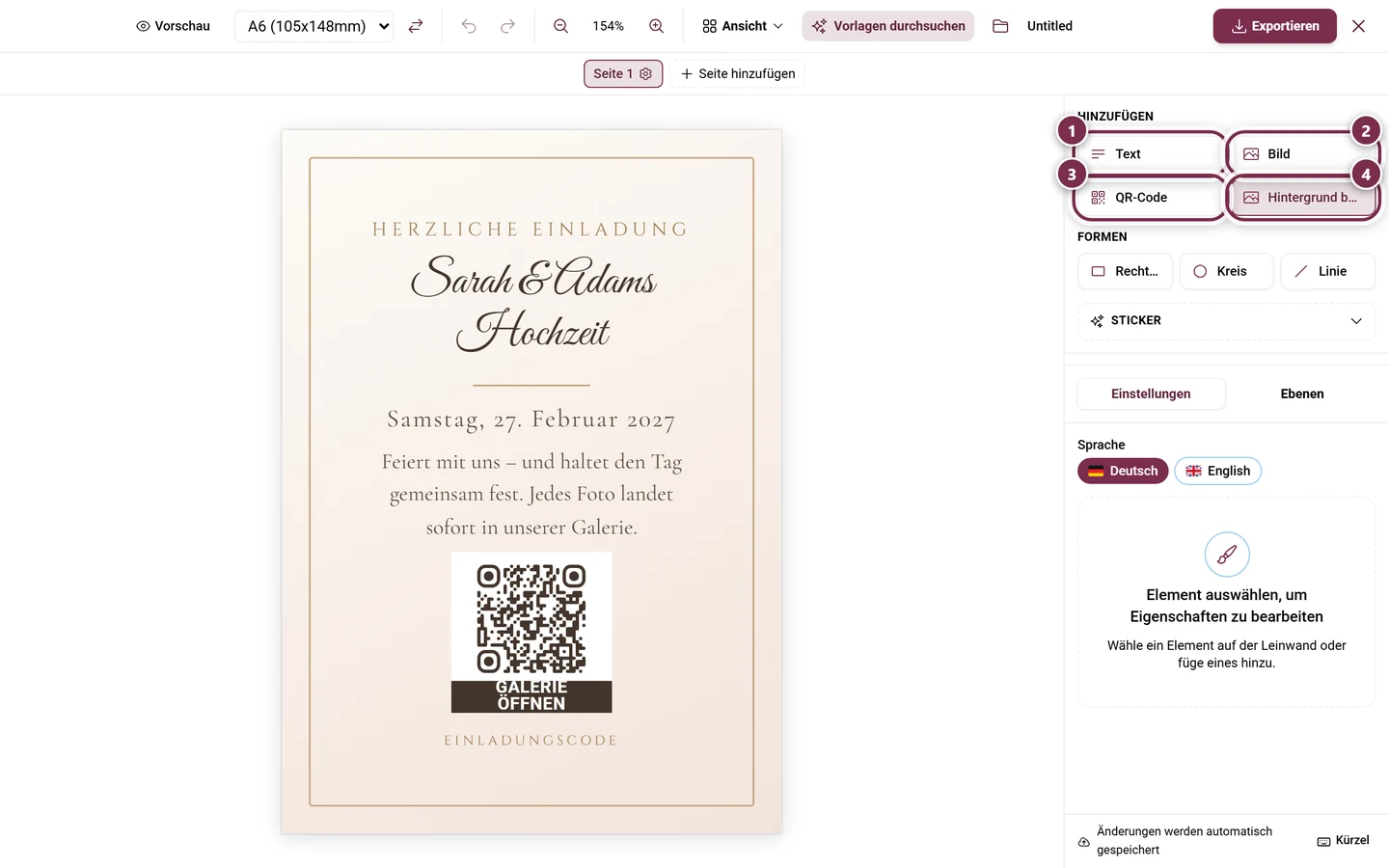Expand the STICKER section
The image size is (1389, 868).
click(1226, 321)
